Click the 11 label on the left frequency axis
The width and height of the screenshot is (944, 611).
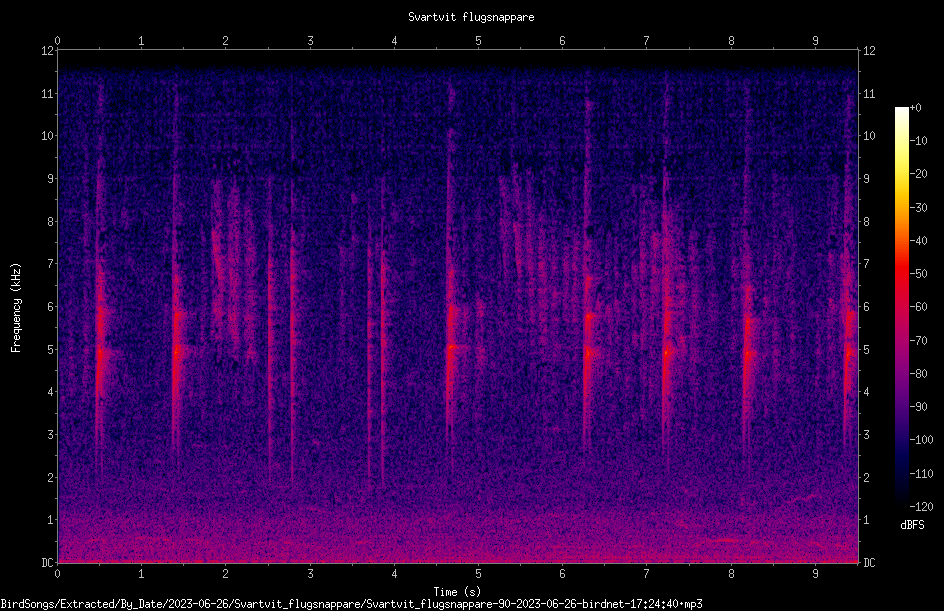[x=47, y=93]
